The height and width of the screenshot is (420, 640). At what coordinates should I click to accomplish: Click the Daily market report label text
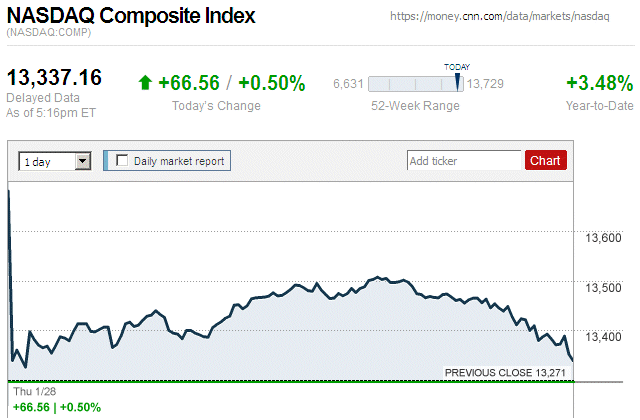click(x=179, y=160)
